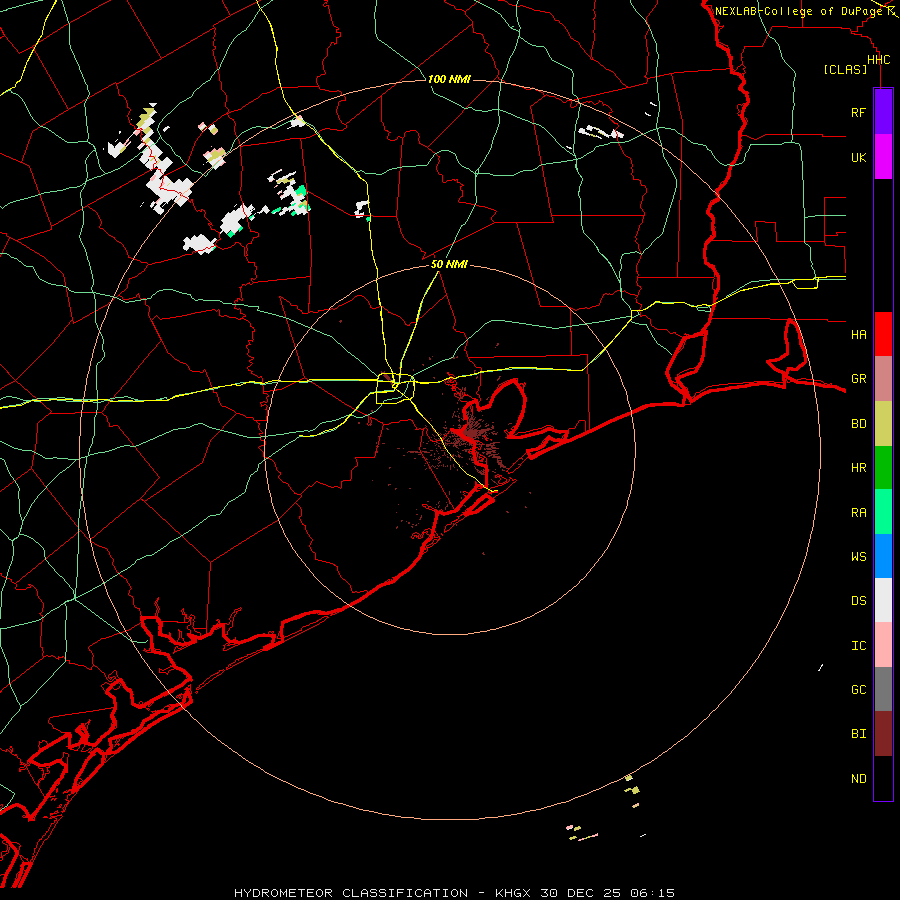Click the HHC product label
The image size is (900, 900).
[878, 60]
